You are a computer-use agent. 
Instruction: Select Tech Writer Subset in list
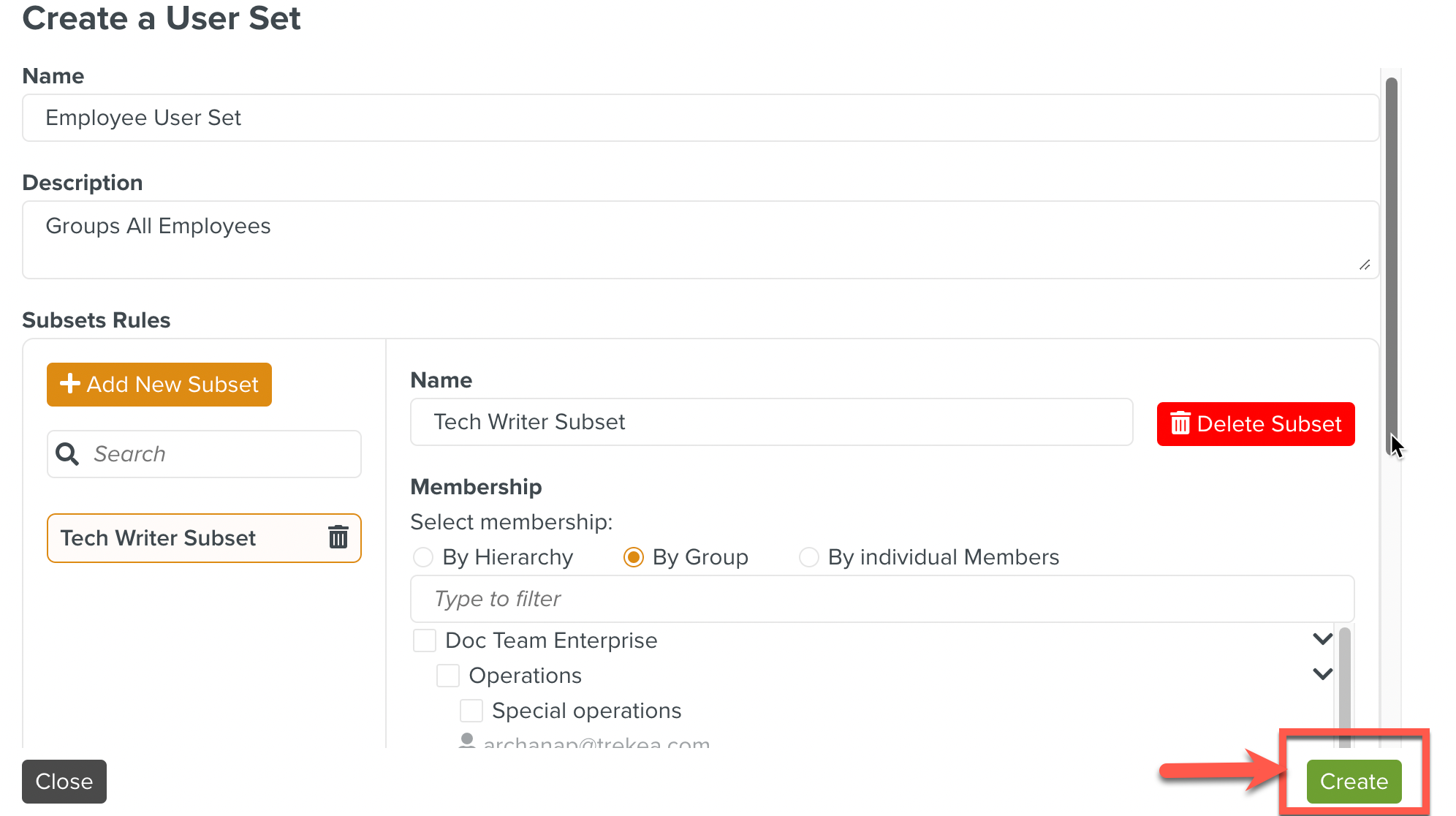[x=159, y=538]
